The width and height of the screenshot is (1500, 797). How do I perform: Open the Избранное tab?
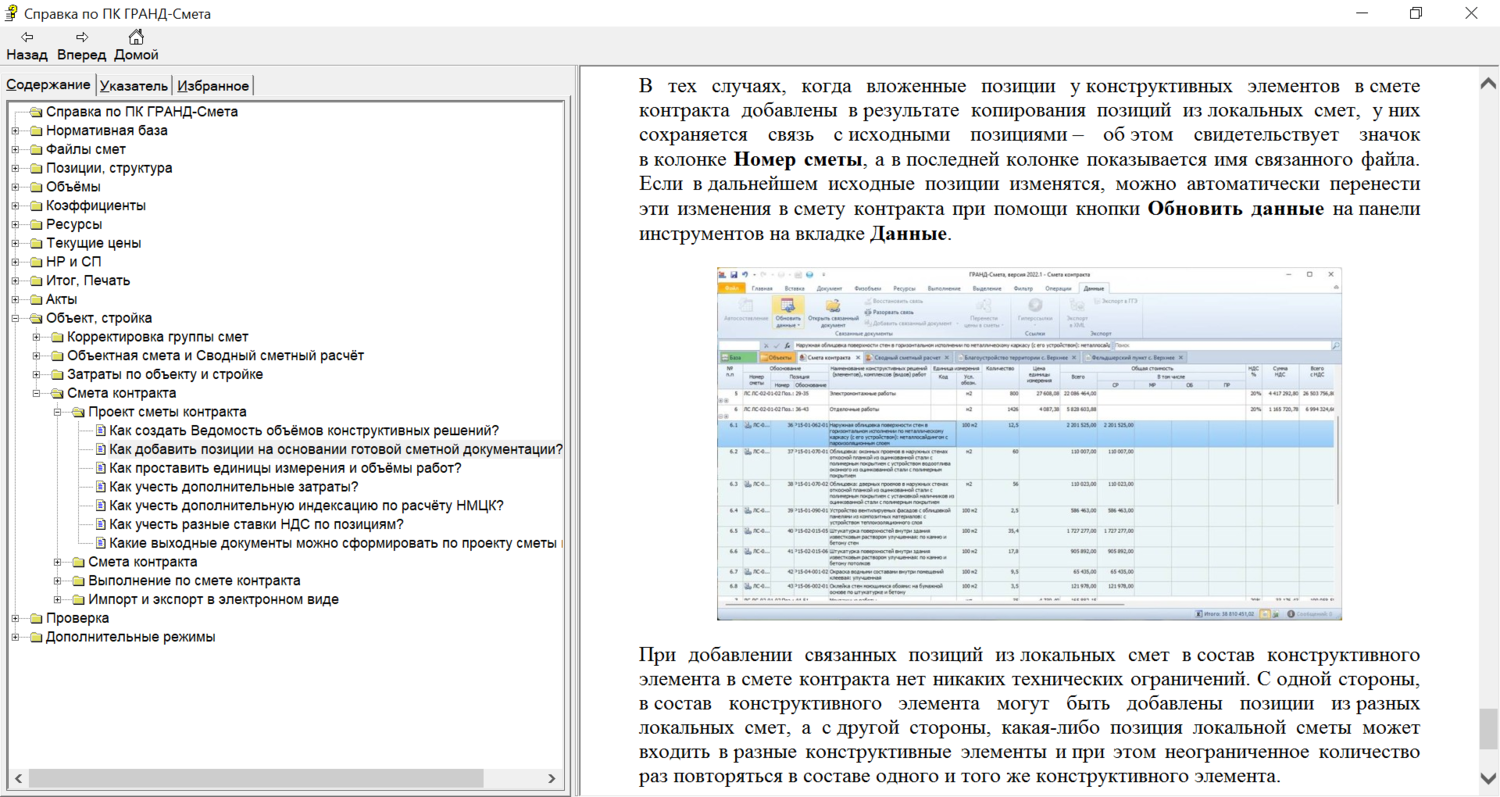pos(212,86)
